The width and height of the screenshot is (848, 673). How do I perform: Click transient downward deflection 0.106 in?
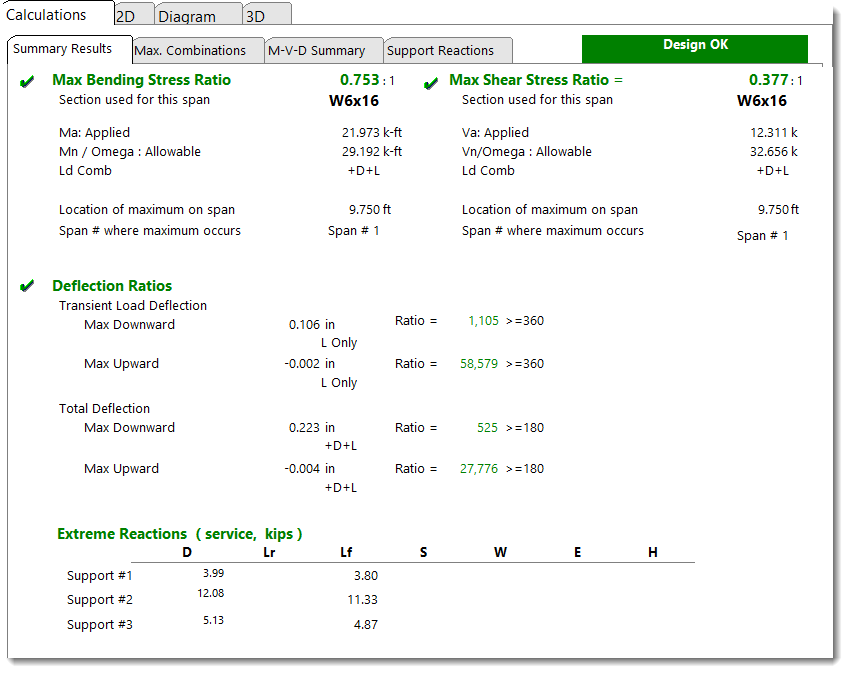[x=312, y=325]
